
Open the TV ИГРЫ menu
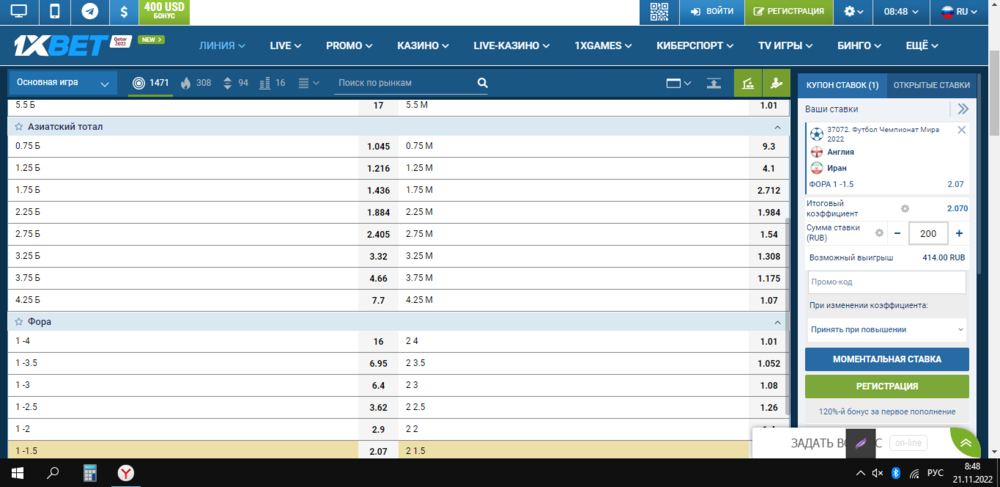785,46
